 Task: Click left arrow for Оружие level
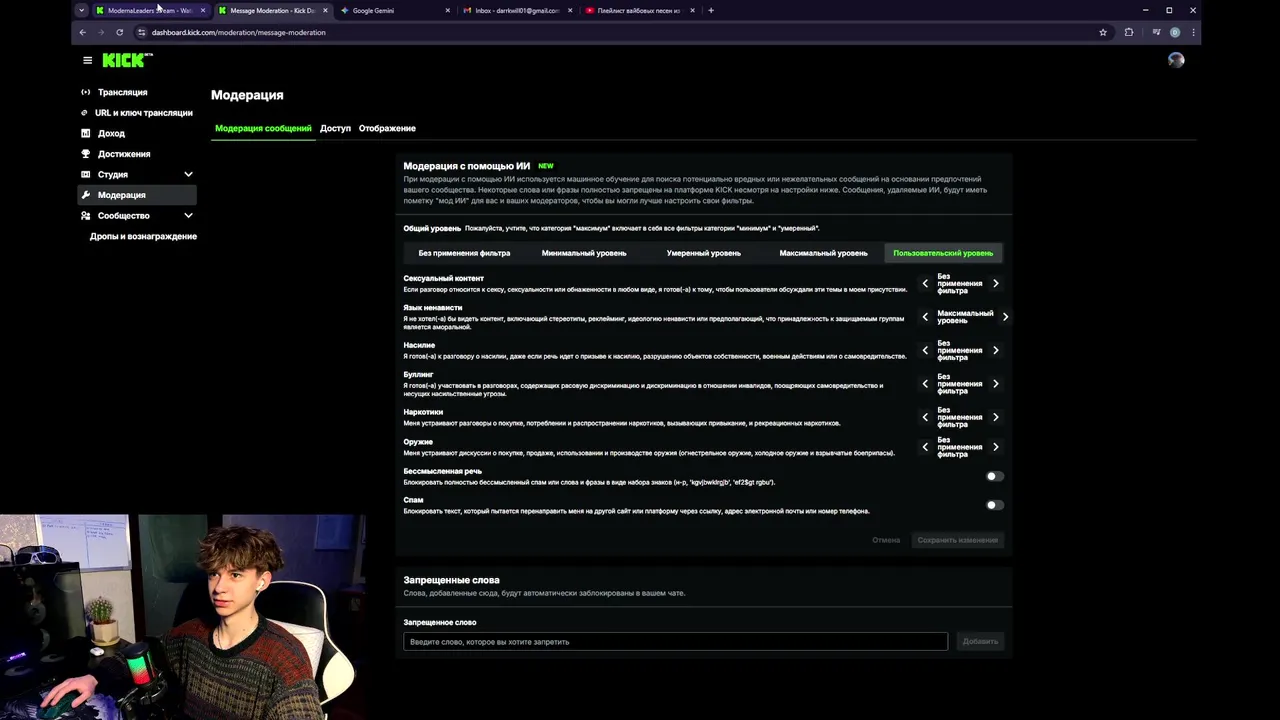pos(925,447)
